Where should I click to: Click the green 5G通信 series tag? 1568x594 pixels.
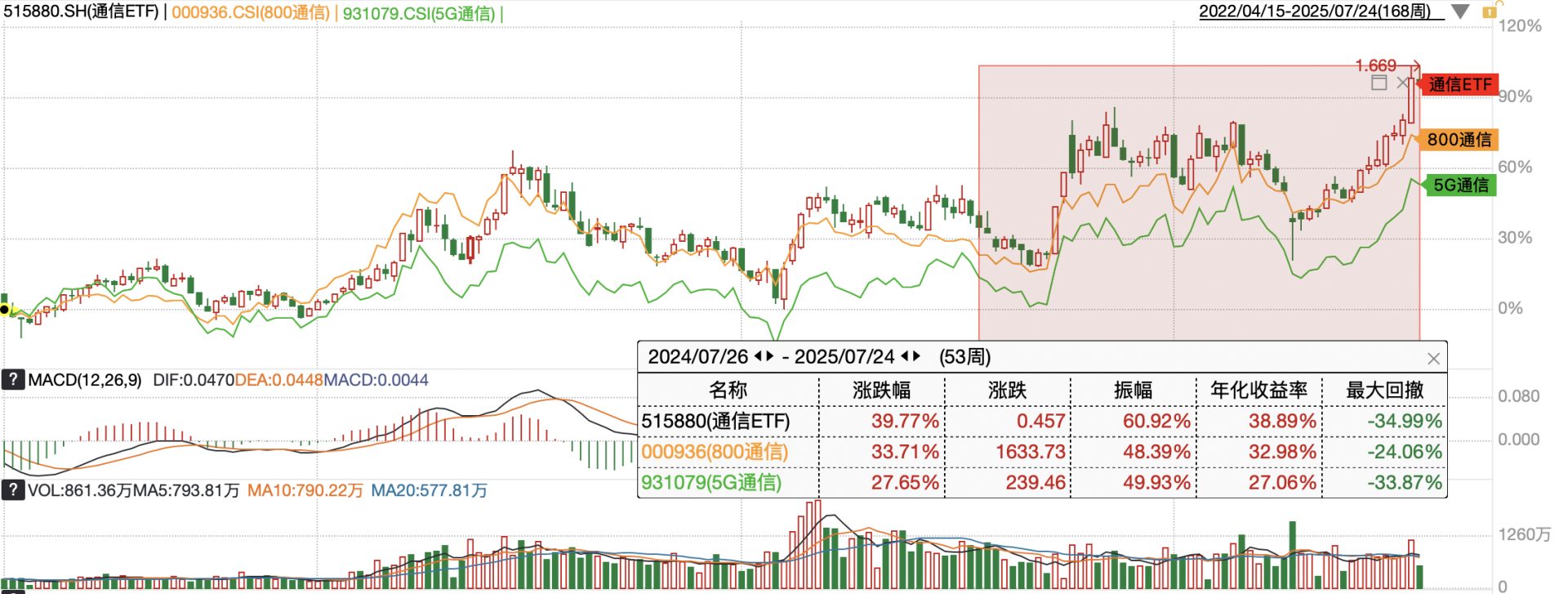[x=1460, y=185]
